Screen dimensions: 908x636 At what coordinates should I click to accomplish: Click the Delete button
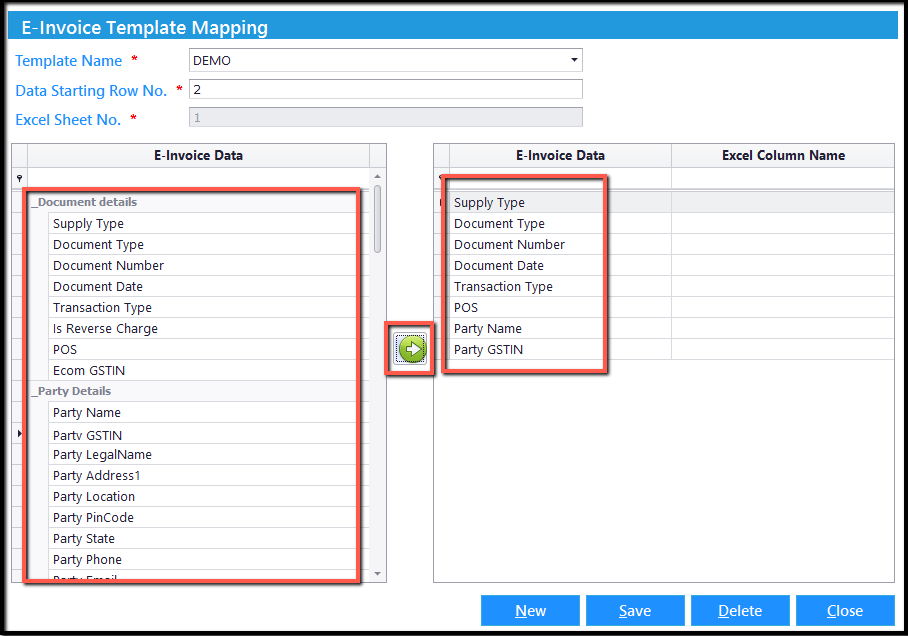coord(740,610)
